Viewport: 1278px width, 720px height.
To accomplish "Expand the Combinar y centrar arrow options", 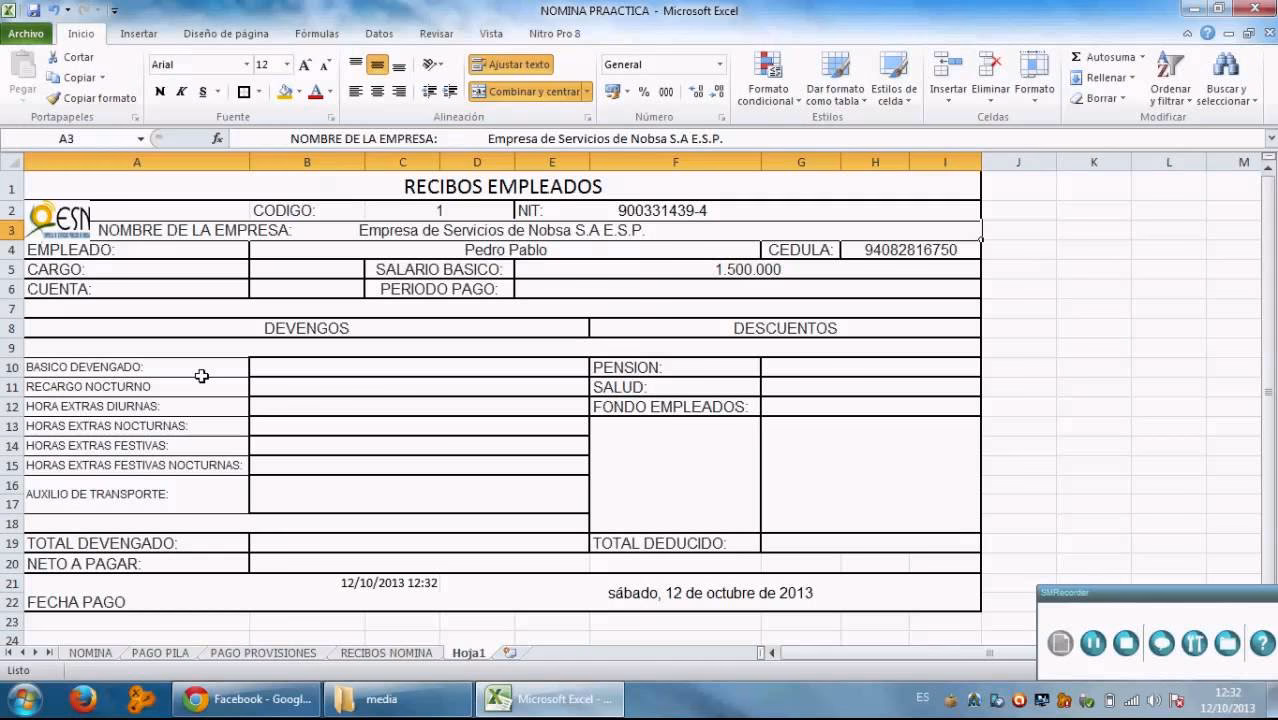I will pos(587,91).
